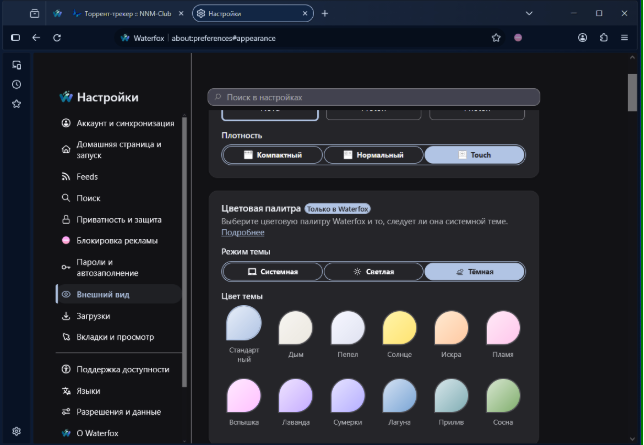
Task: Pick the Дым theme color
Action: click(x=296, y=327)
